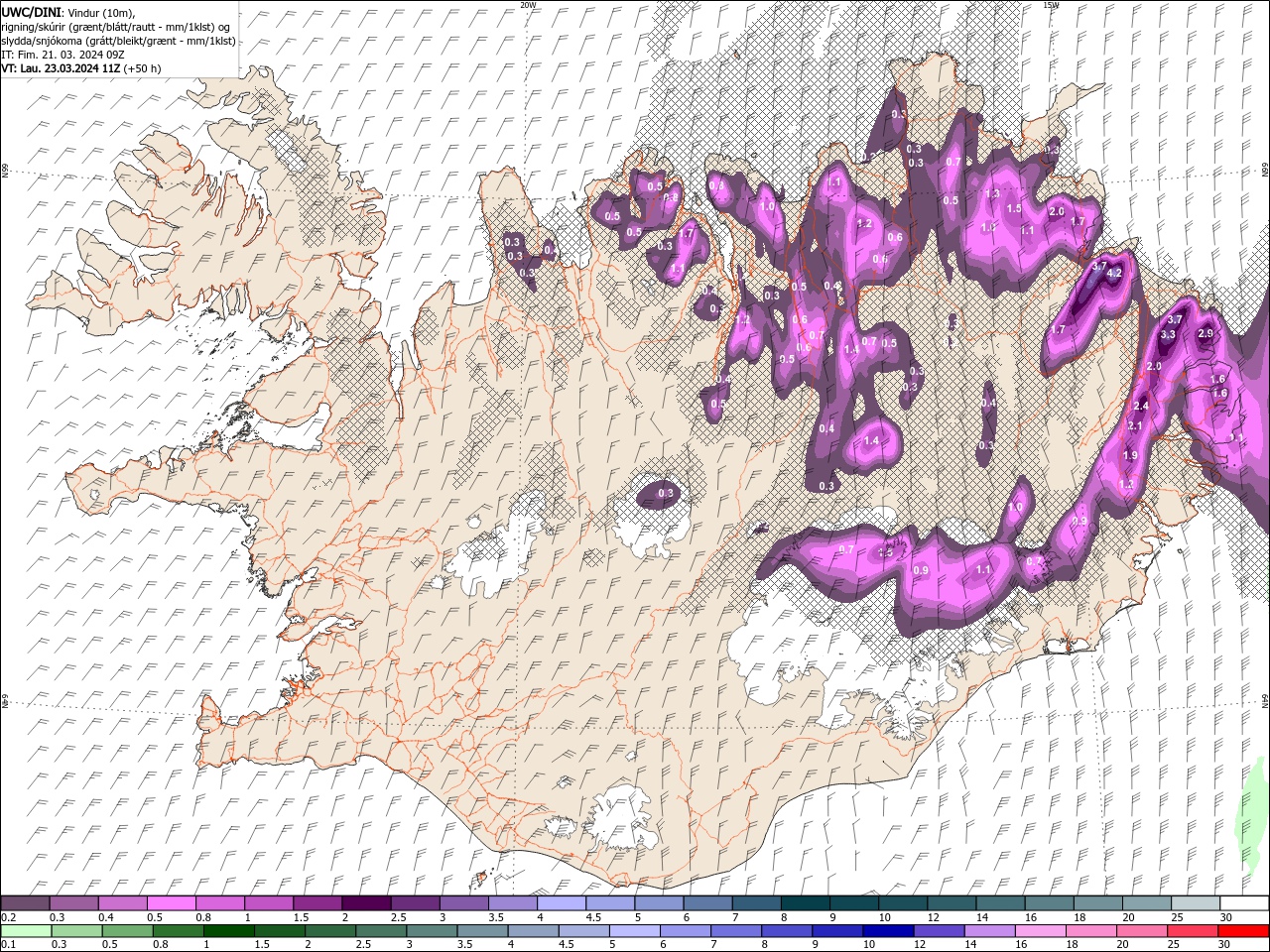
Task: Pick the deep blue bottom-row swatch labeled 10
Action: (x=887, y=930)
